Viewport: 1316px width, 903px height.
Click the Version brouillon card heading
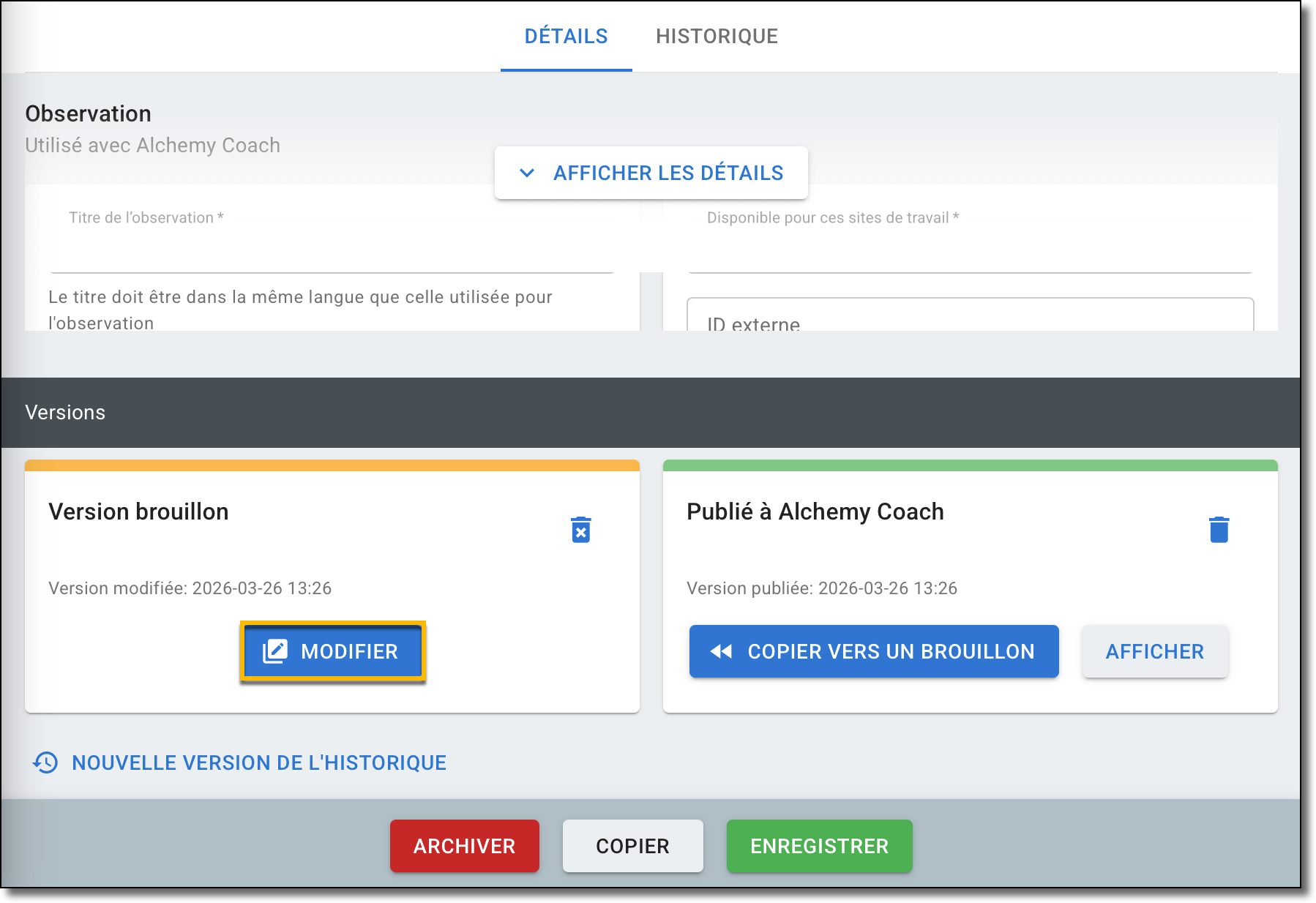click(138, 512)
